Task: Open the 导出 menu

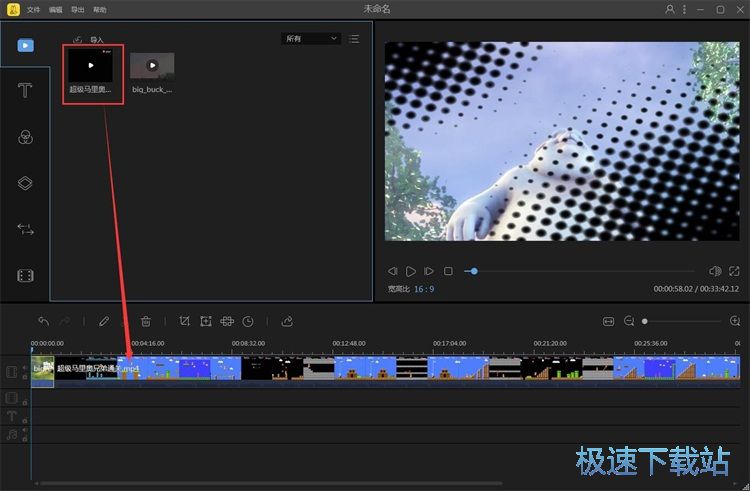Action: [x=77, y=10]
